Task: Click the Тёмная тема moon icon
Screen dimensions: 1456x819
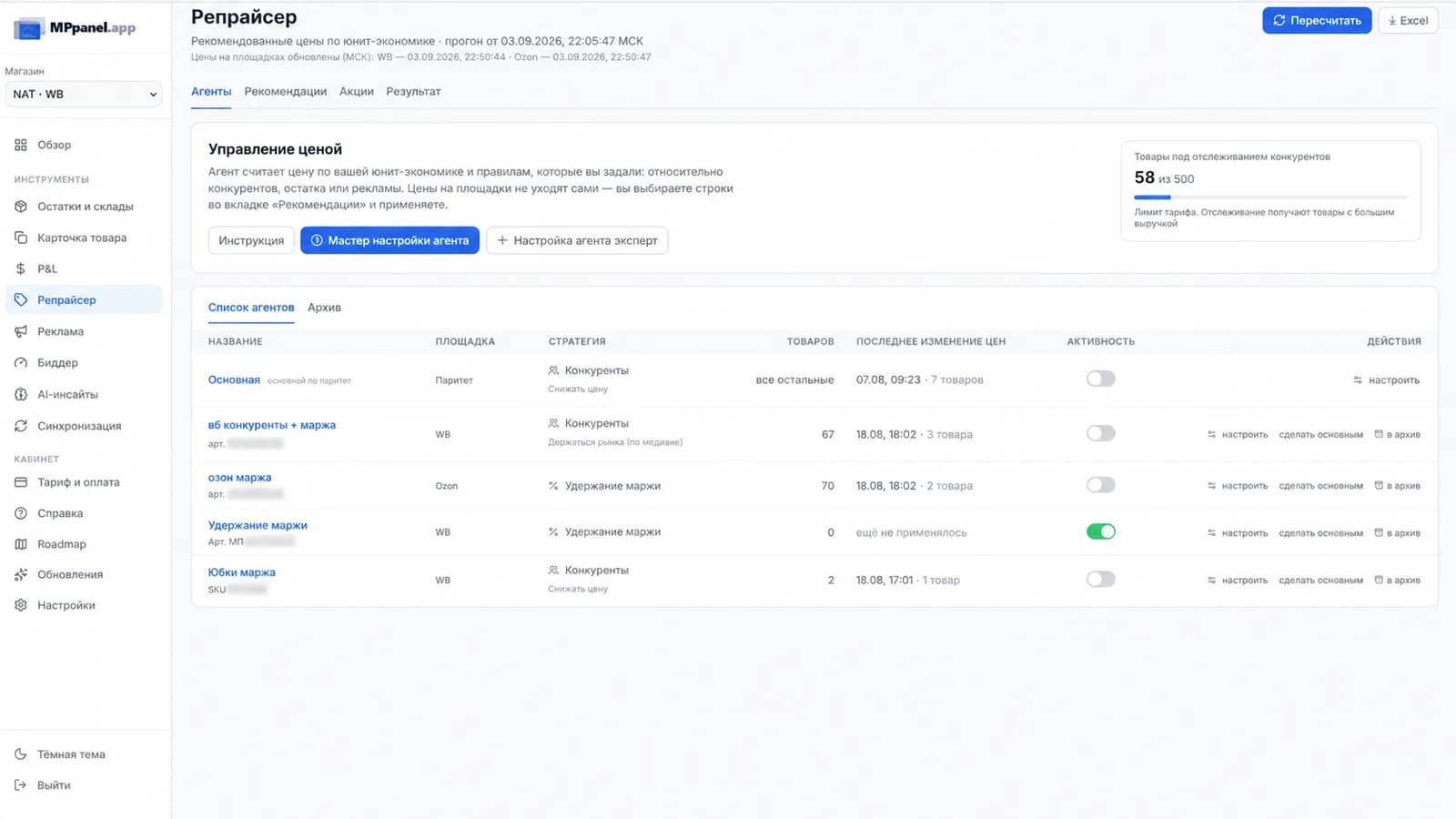Action: pos(21,754)
